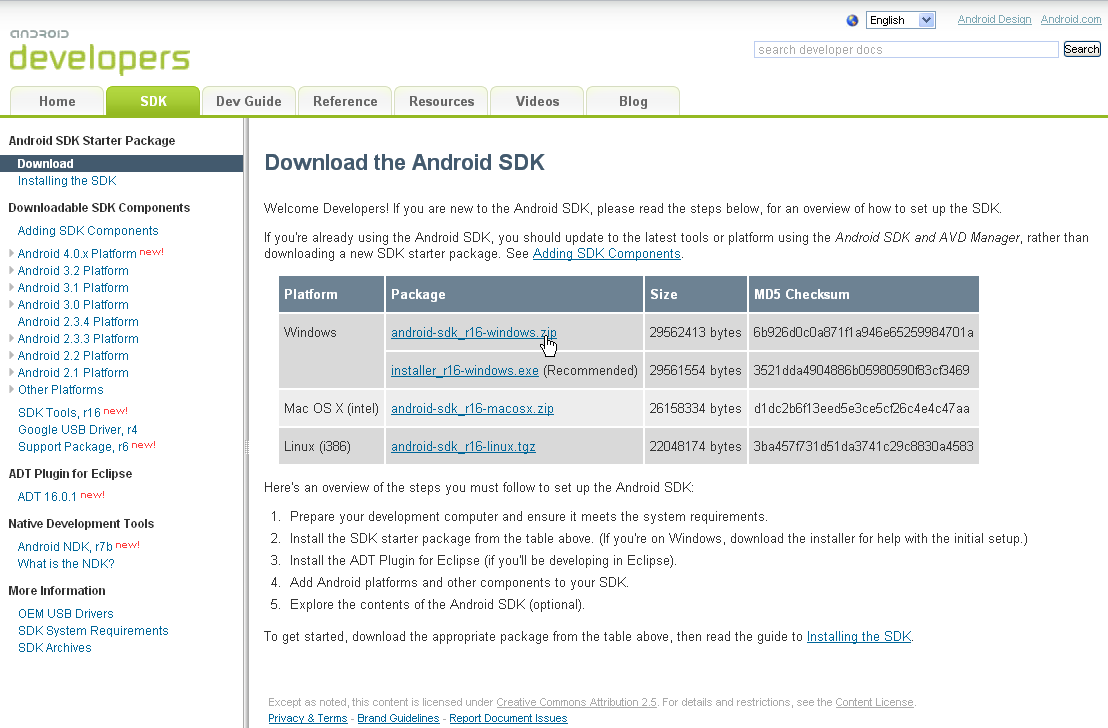Image resolution: width=1108 pixels, height=728 pixels.
Task: Open Android 3.1 Platform link
Action: point(73,288)
